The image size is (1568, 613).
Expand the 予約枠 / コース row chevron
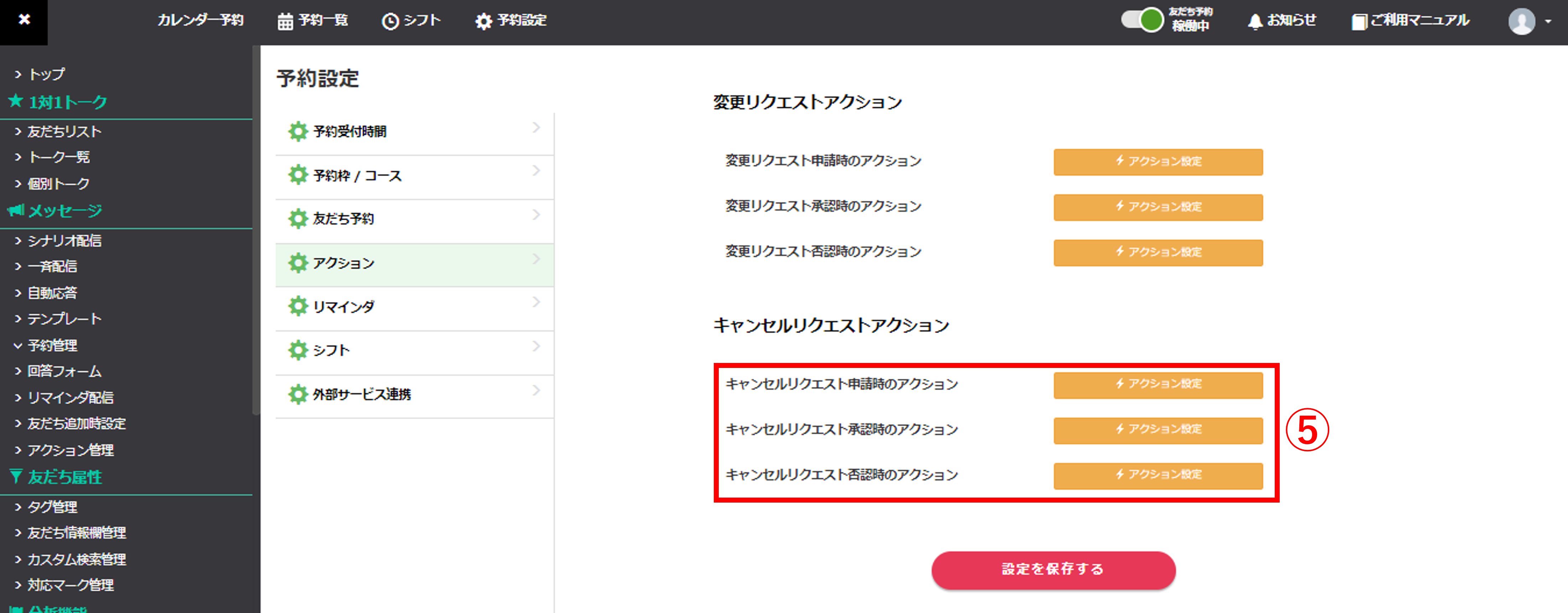(536, 171)
